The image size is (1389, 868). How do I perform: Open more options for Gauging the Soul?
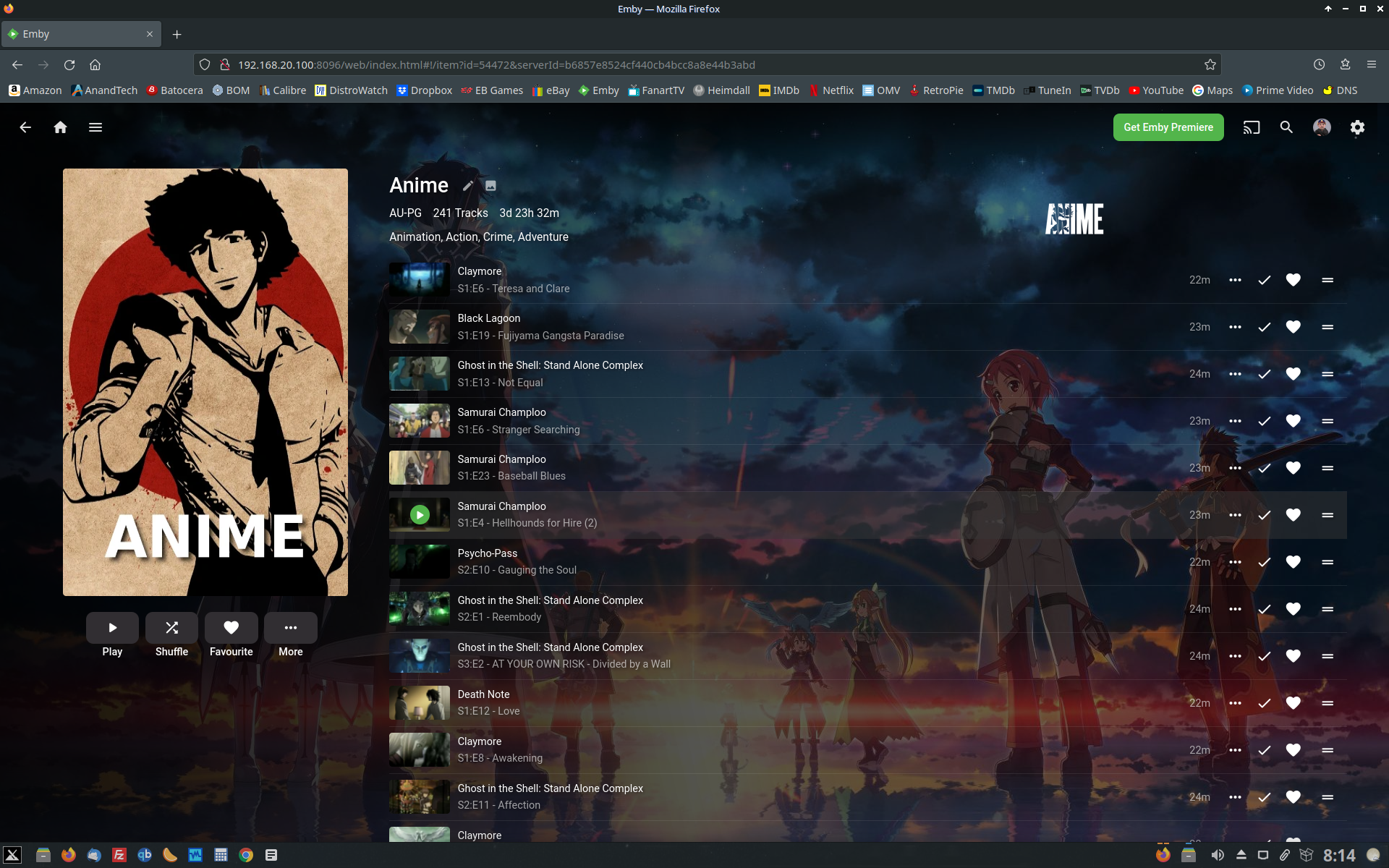(1235, 562)
